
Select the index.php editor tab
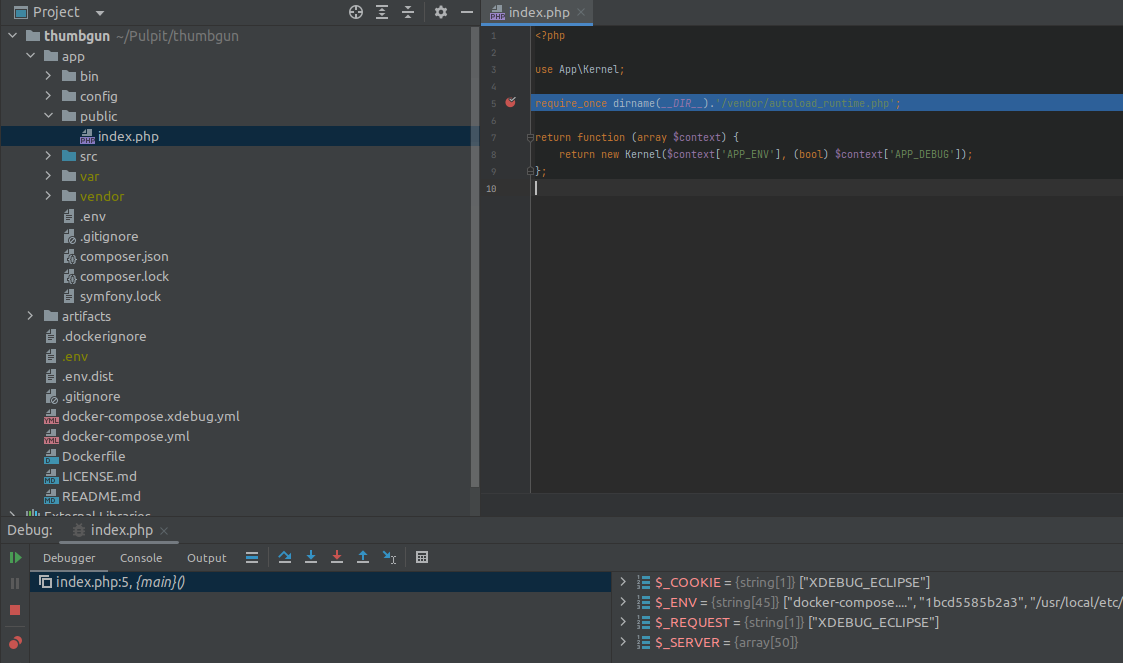539,12
